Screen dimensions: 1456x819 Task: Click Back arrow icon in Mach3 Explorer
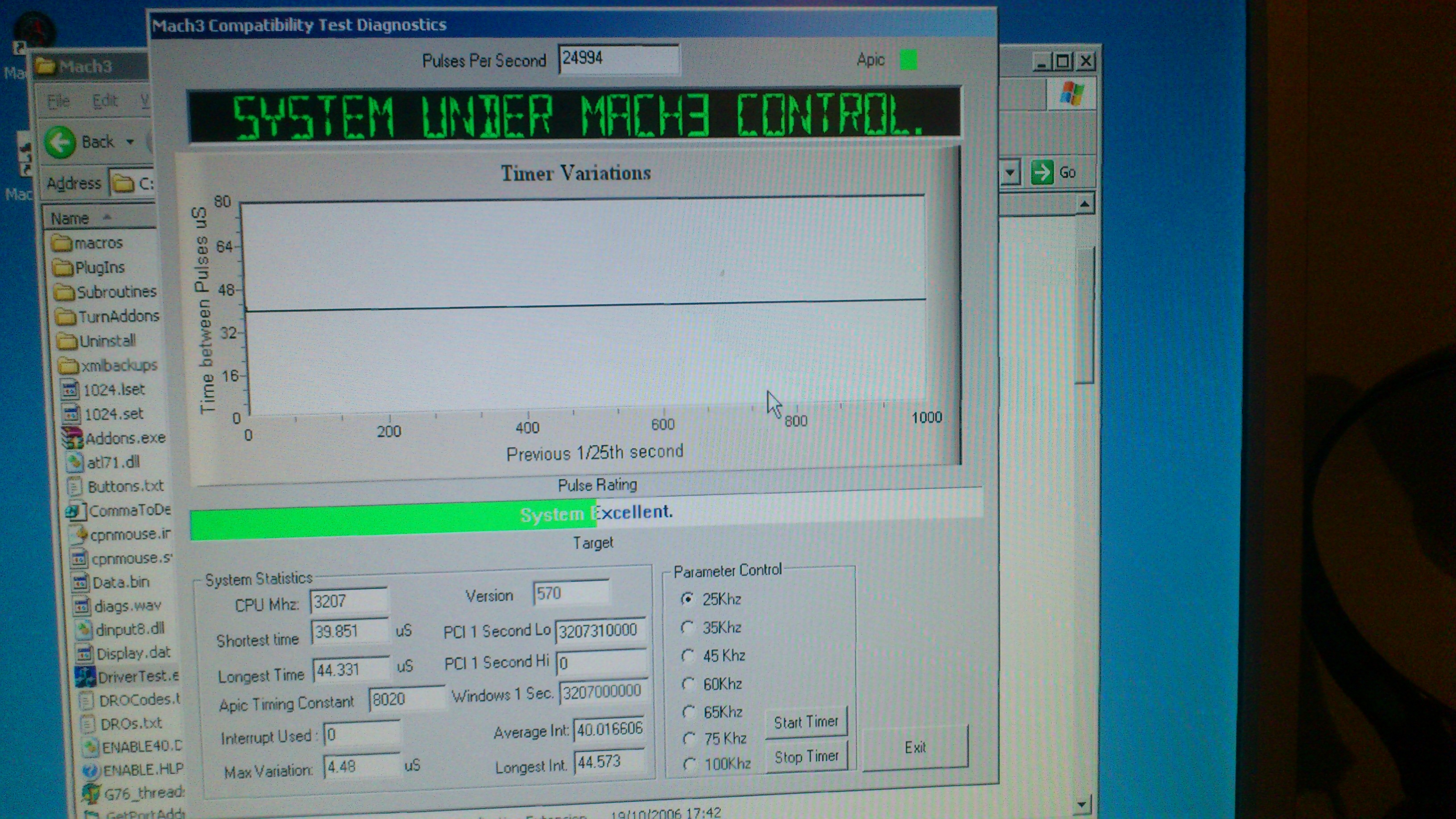[61, 142]
